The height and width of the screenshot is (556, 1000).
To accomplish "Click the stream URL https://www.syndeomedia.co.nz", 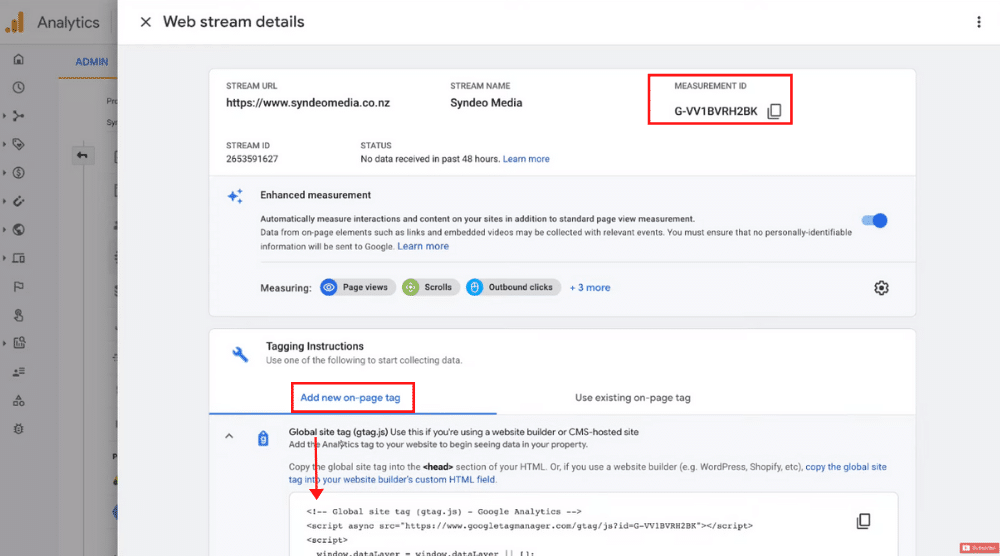I will 307,103.
